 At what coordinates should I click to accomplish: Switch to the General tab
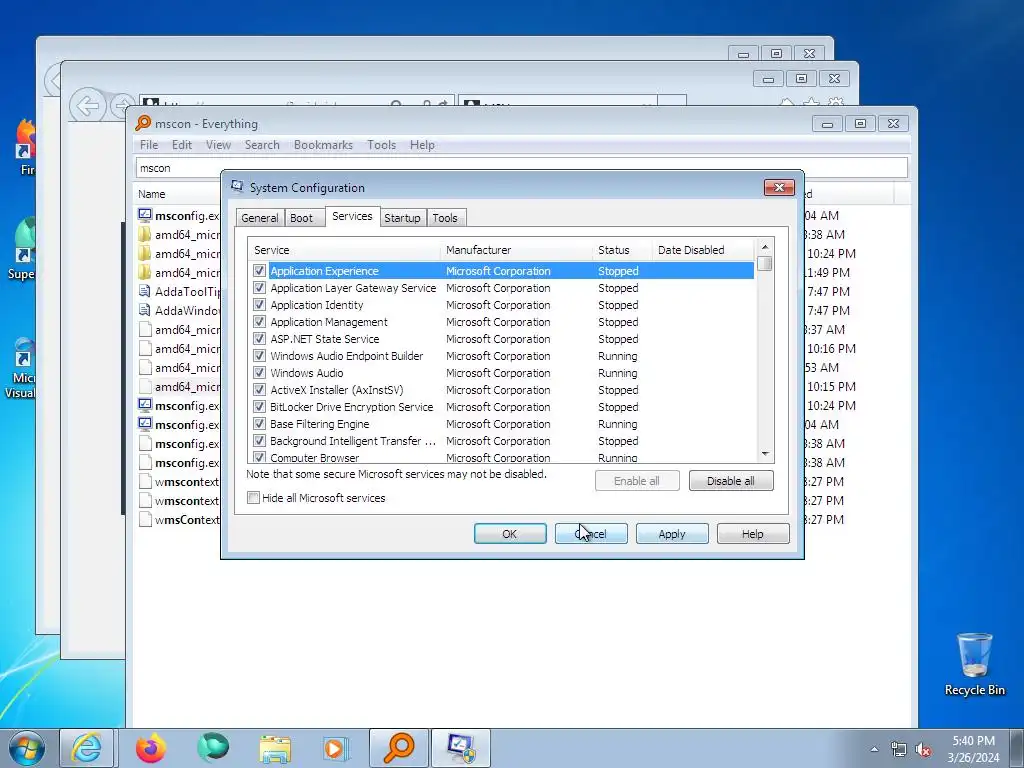(x=259, y=218)
